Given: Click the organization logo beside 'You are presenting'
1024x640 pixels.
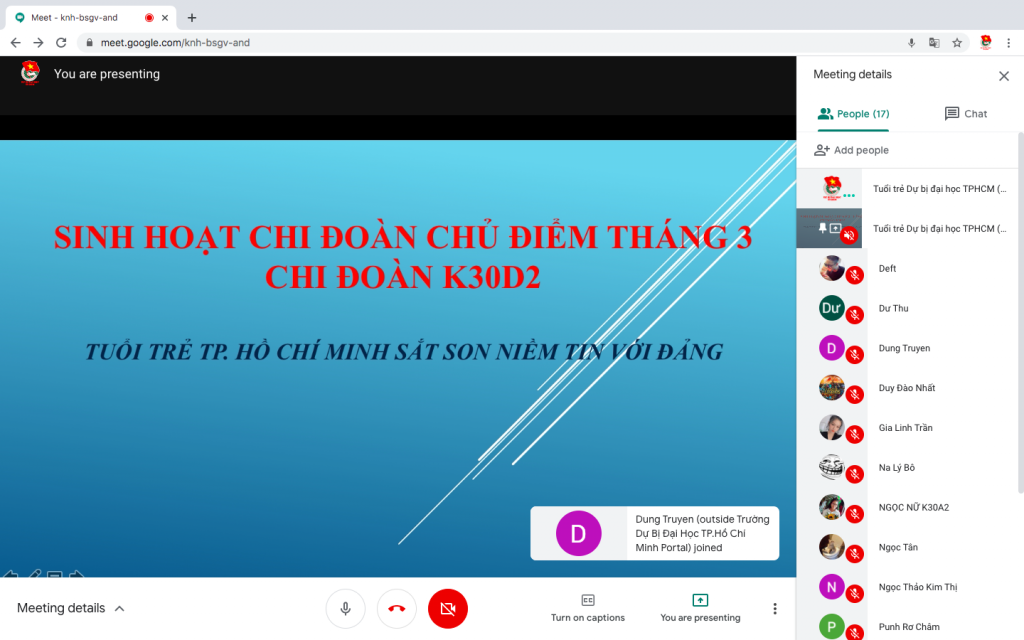Looking at the screenshot, I should tap(30, 72).
